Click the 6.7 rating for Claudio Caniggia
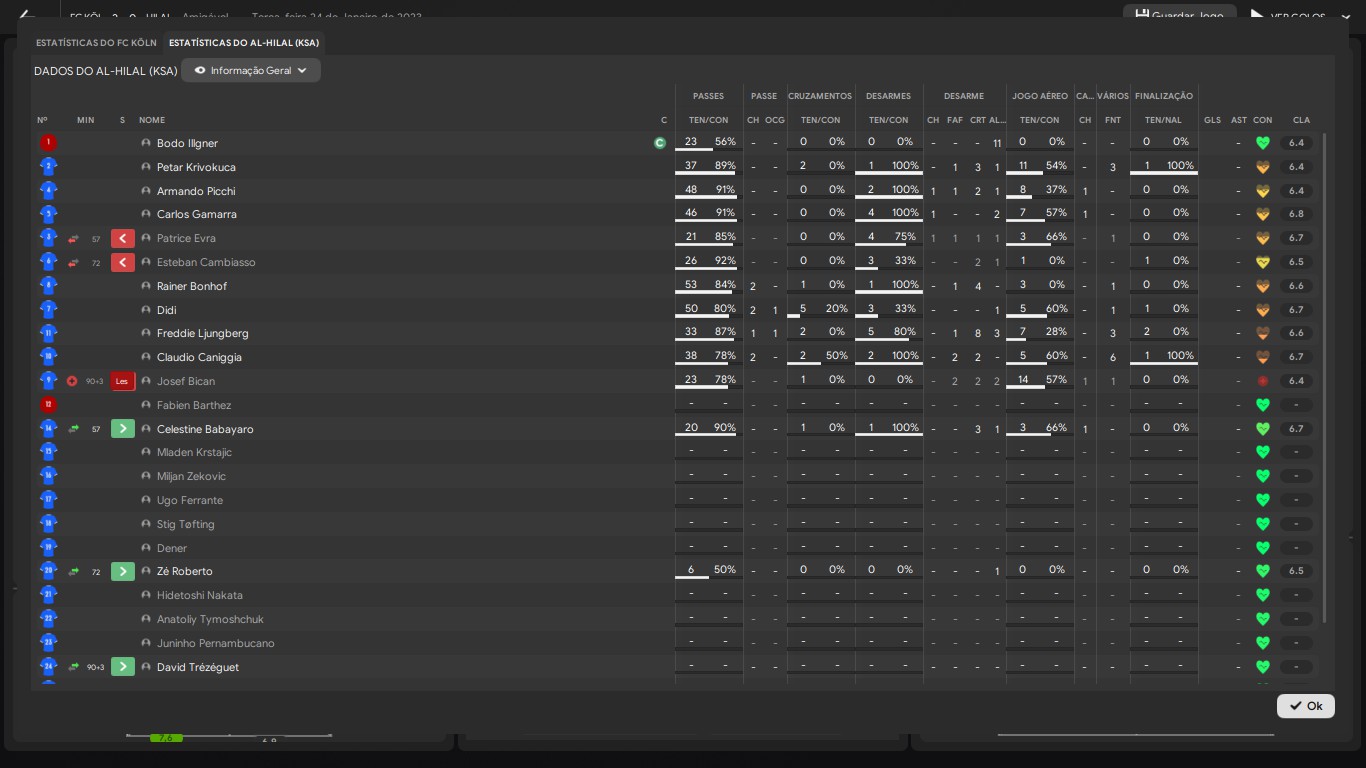This screenshot has width=1366, height=768. pos(1296,357)
